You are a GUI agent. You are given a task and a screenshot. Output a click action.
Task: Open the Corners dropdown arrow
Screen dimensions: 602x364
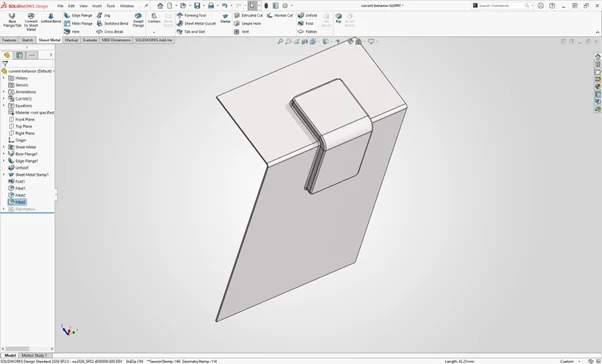[x=154, y=32]
